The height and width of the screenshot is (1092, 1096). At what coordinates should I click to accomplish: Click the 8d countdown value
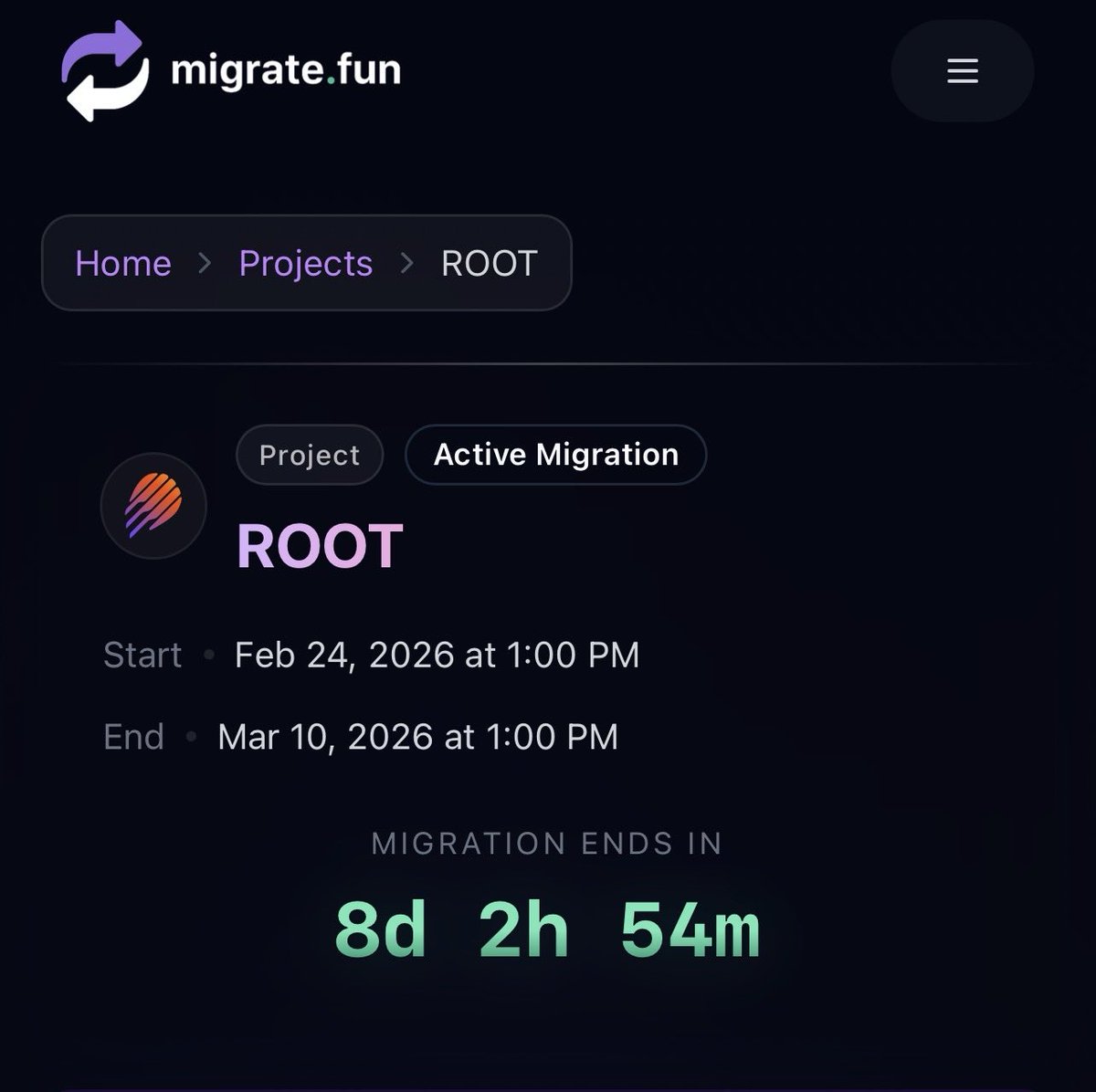[381, 929]
